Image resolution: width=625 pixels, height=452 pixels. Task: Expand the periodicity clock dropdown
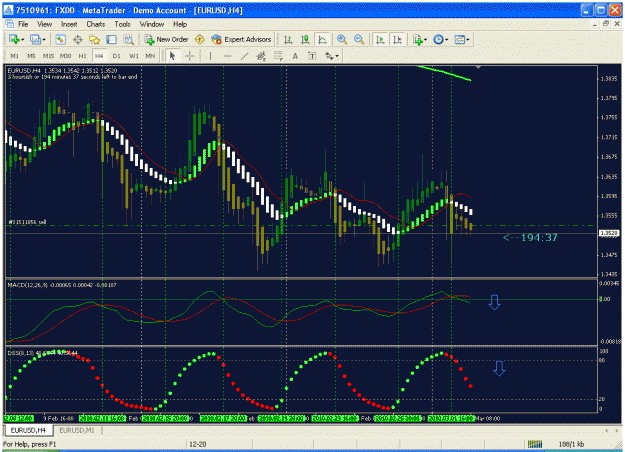click(446, 39)
